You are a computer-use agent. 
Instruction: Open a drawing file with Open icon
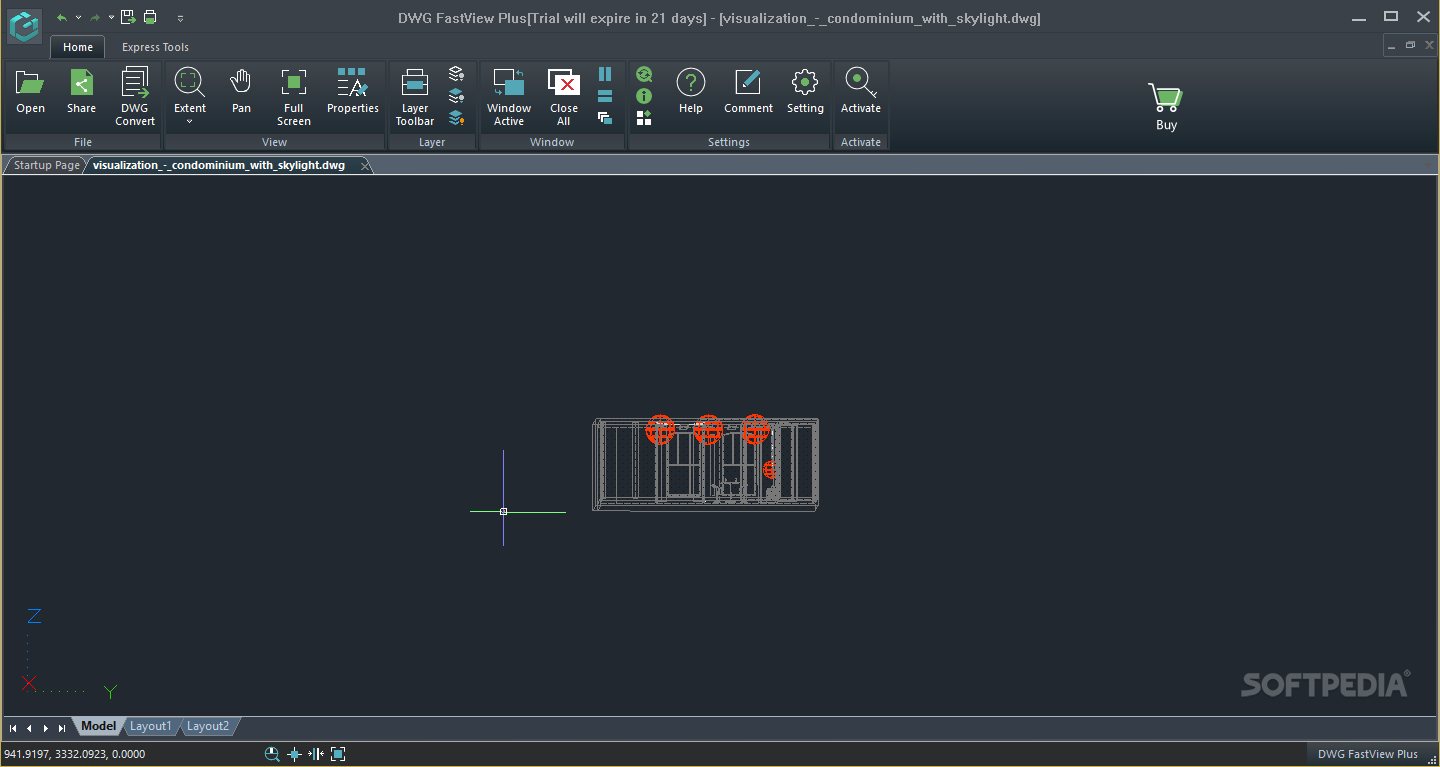pyautogui.click(x=31, y=92)
